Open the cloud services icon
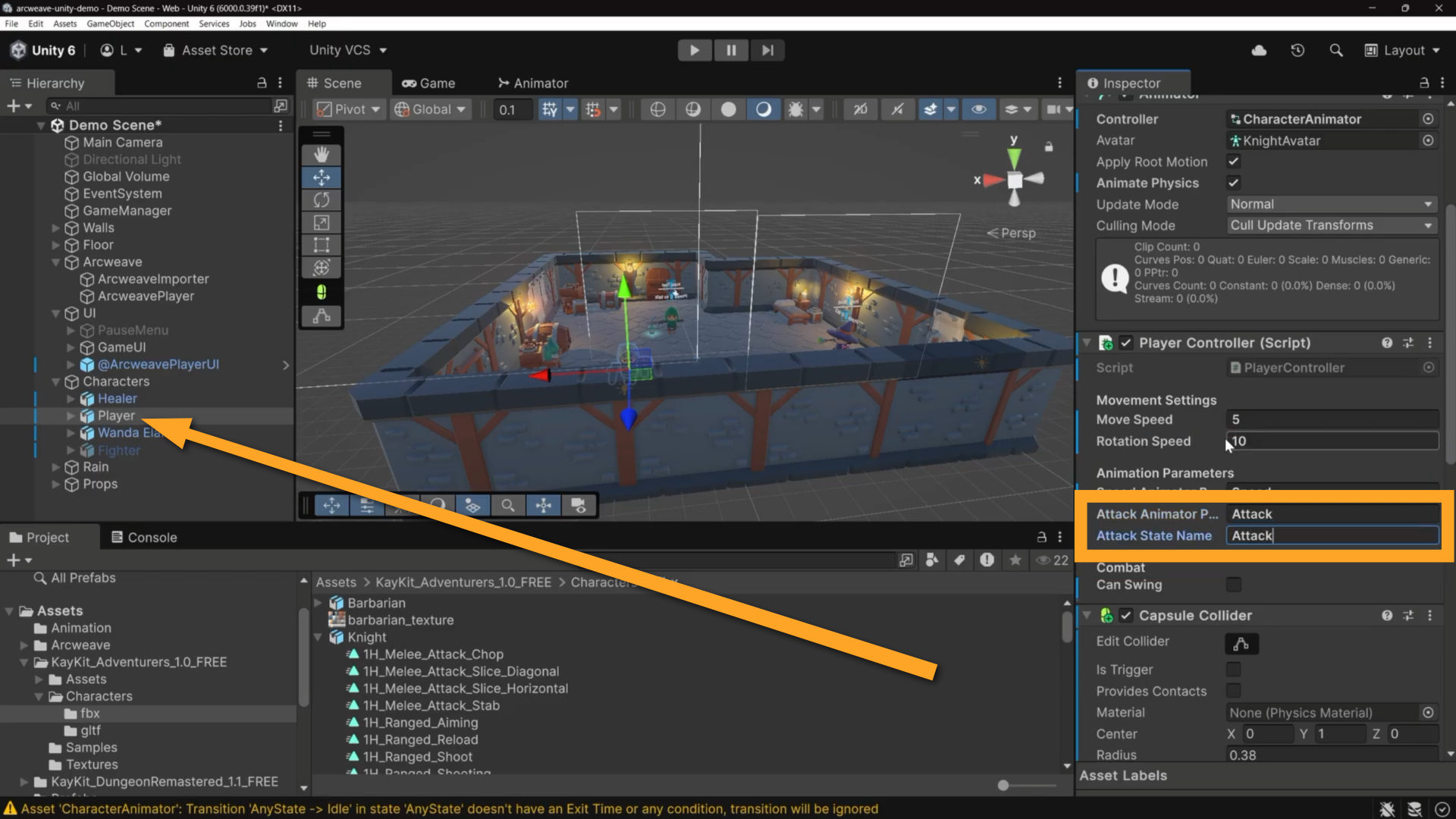This screenshot has height=819, width=1456. pos(1259,50)
